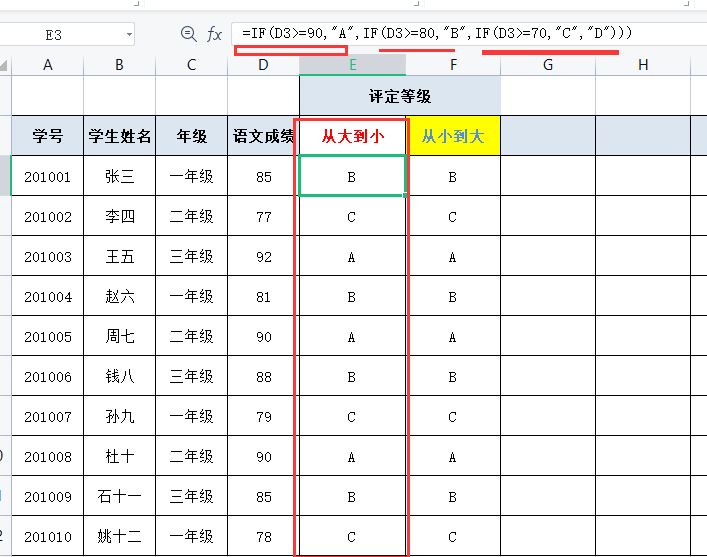
Task: Open the Name Box dropdown arrow
Action: (129, 34)
